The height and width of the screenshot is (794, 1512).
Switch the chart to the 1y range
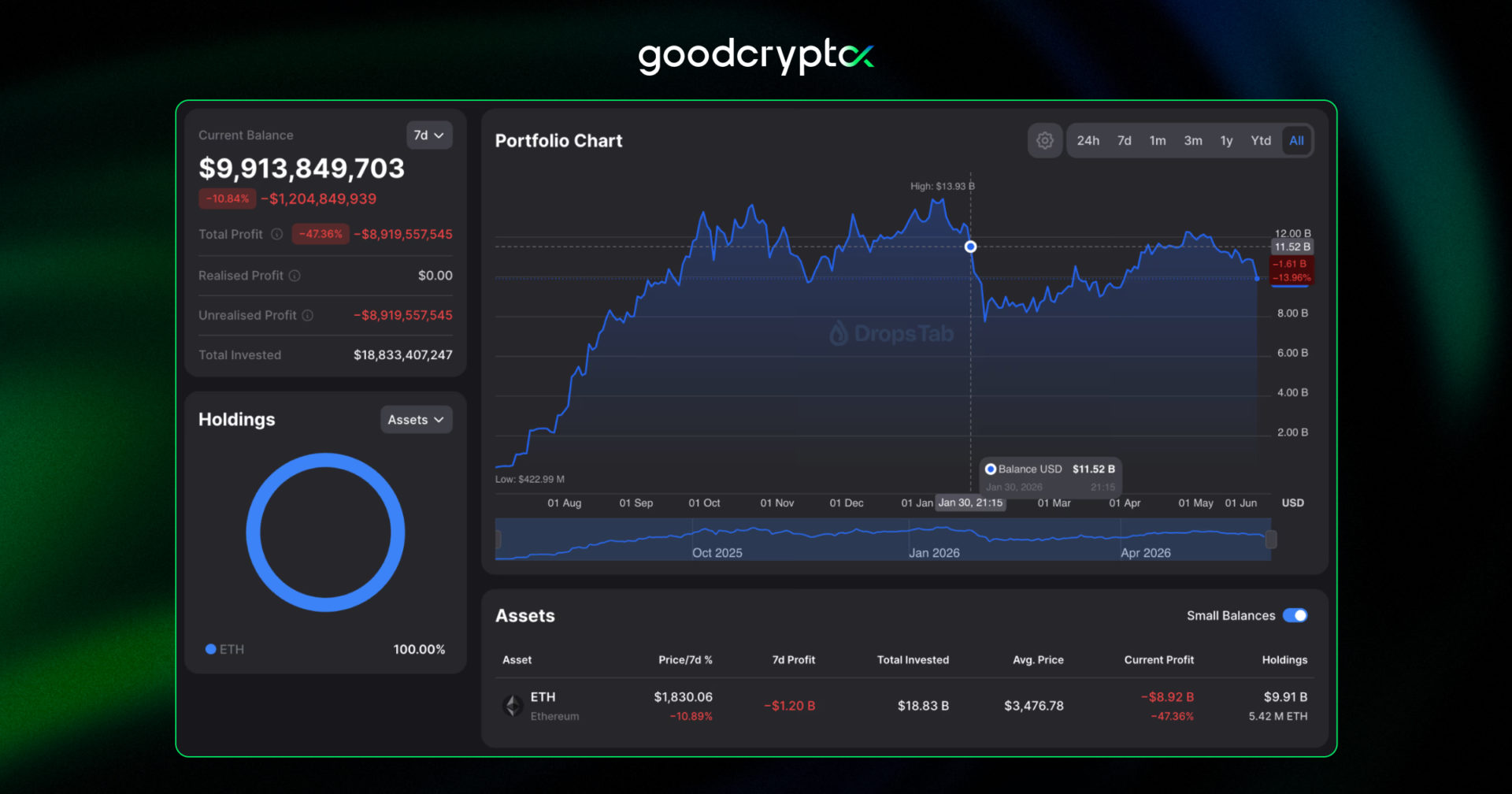[1226, 141]
